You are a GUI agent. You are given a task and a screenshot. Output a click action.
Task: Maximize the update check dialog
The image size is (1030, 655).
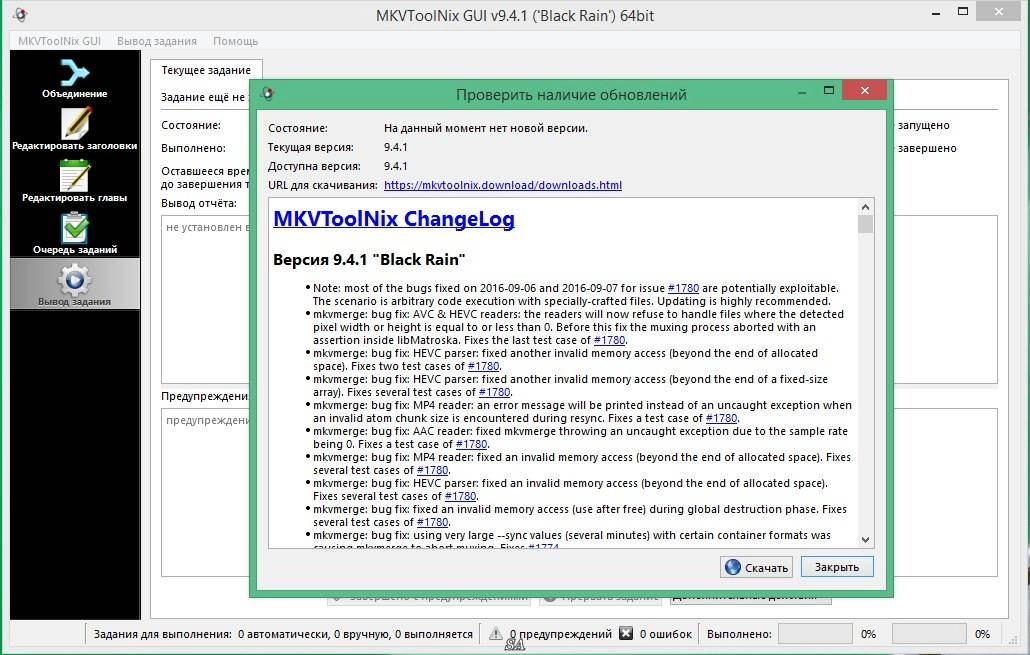click(x=829, y=91)
